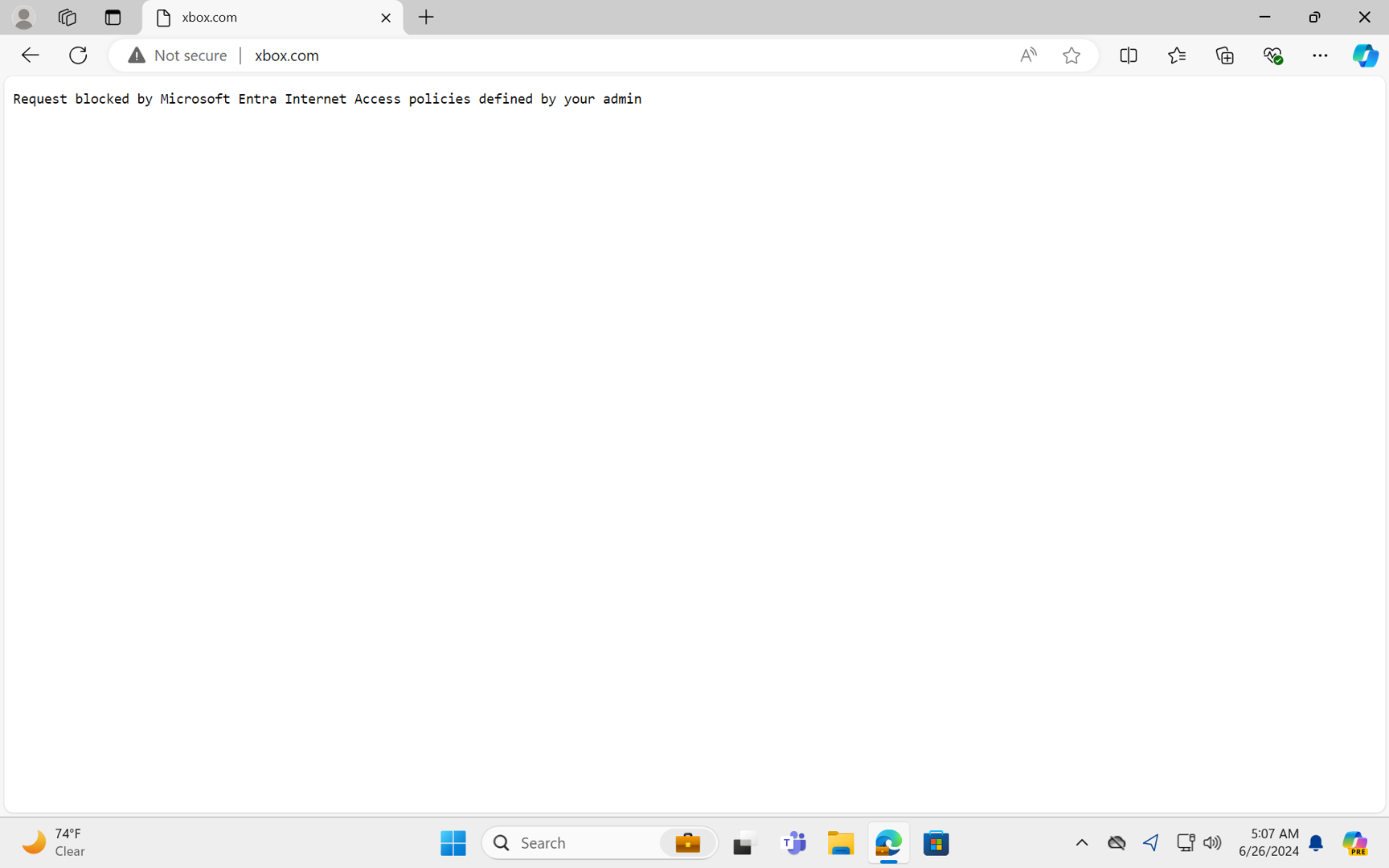Image resolution: width=1389 pixels, height=868 pixels.
Task: Open Collections panel
Action: (x=1224, y=55)
